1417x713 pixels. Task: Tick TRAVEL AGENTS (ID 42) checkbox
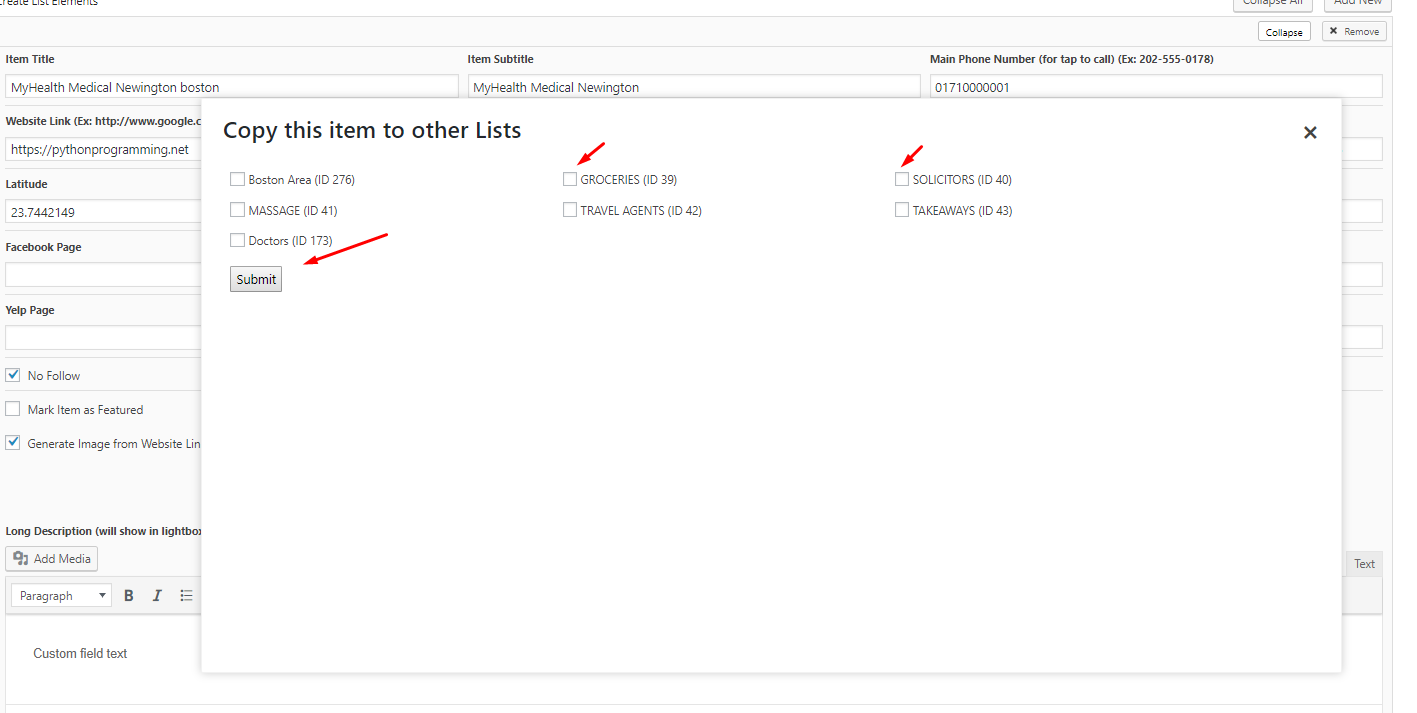tap(570, 210)
